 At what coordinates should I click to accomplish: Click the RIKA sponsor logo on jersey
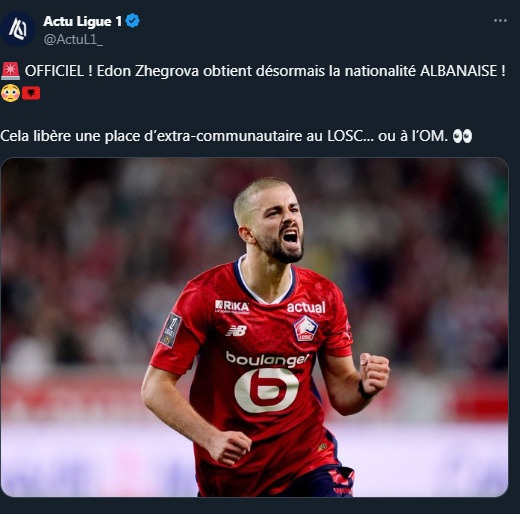[x=232, y=307]
